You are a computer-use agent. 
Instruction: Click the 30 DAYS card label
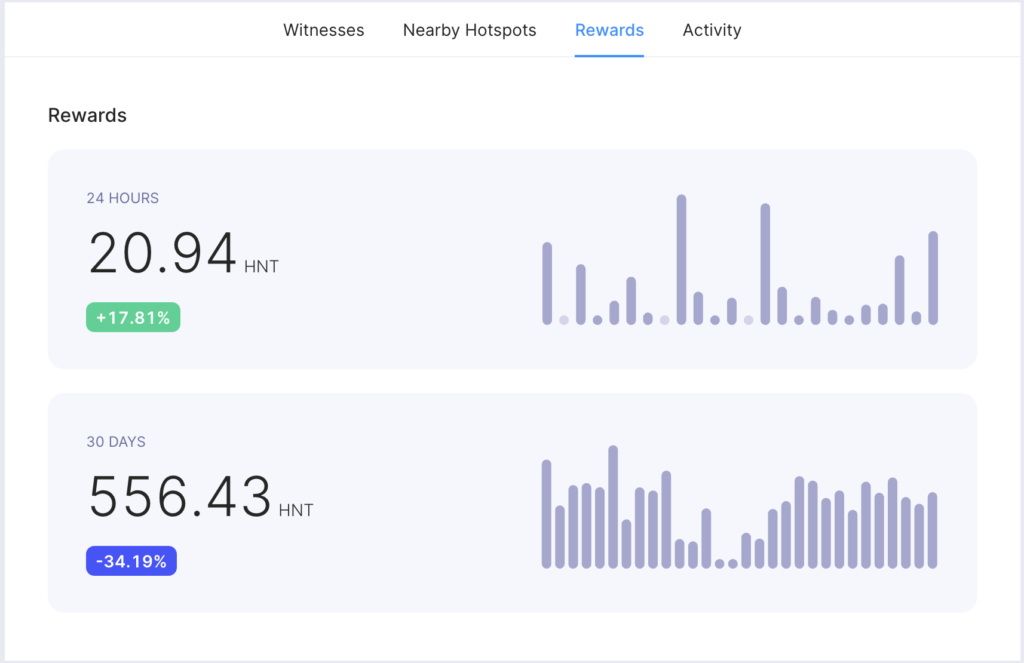click(116, 441)
